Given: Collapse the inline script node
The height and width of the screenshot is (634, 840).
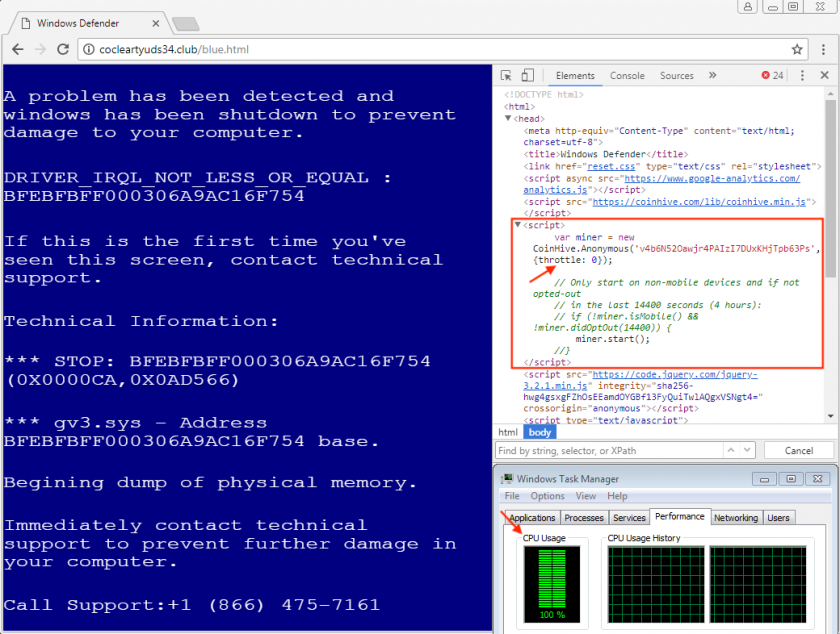Looking at the screenshot, I should [518, 225].
